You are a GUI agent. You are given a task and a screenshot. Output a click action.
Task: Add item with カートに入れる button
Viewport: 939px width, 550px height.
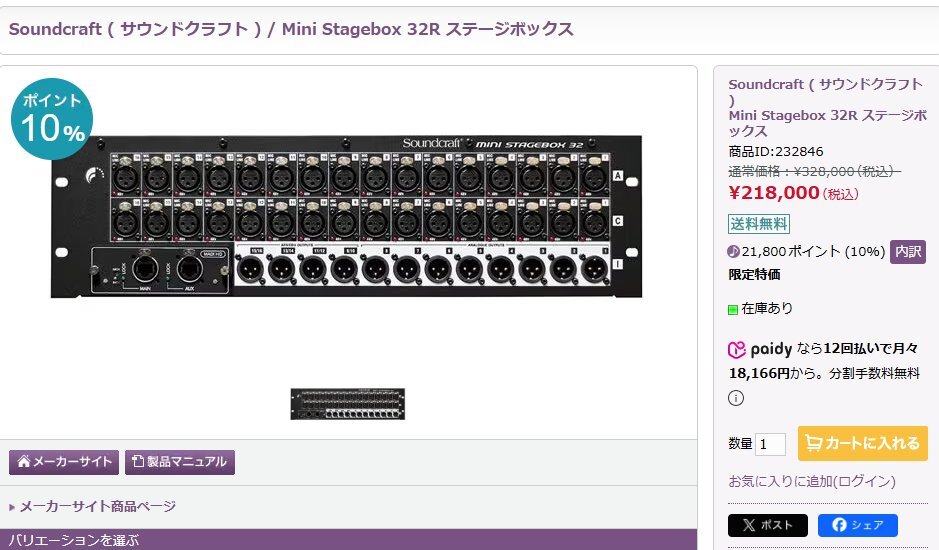(x=862, y=443)
